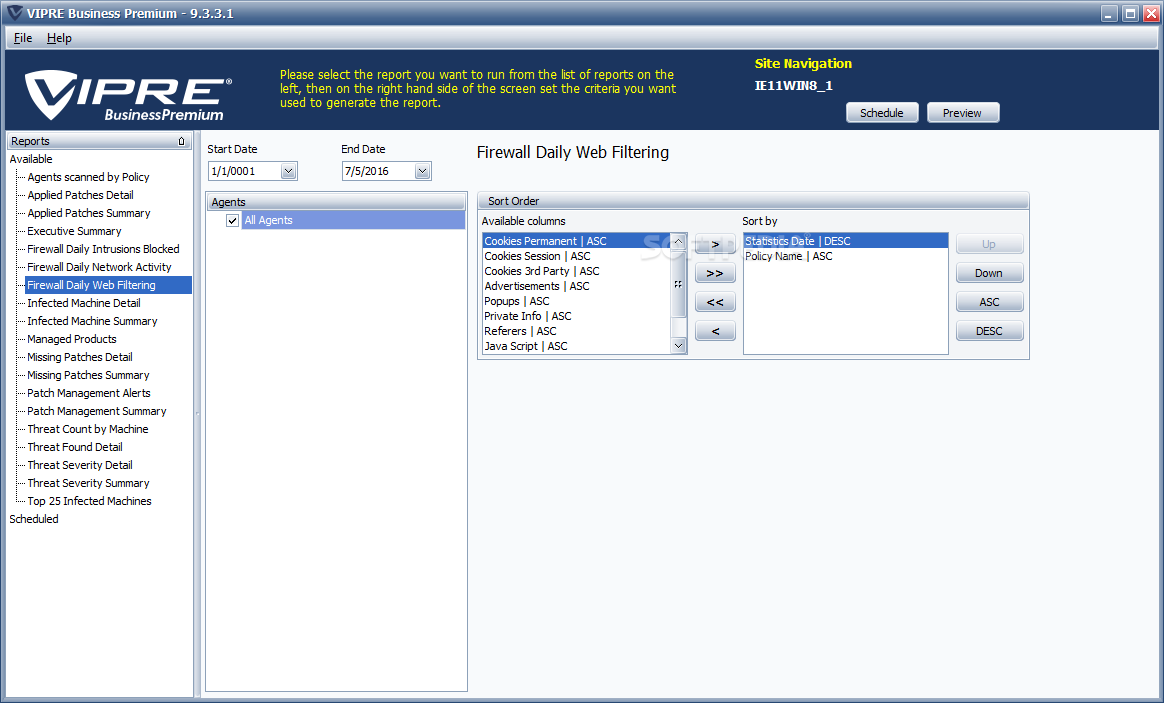1164x703 pixels.
Task: Open the Start Date dropdown arrow
Action: point(289,171)
